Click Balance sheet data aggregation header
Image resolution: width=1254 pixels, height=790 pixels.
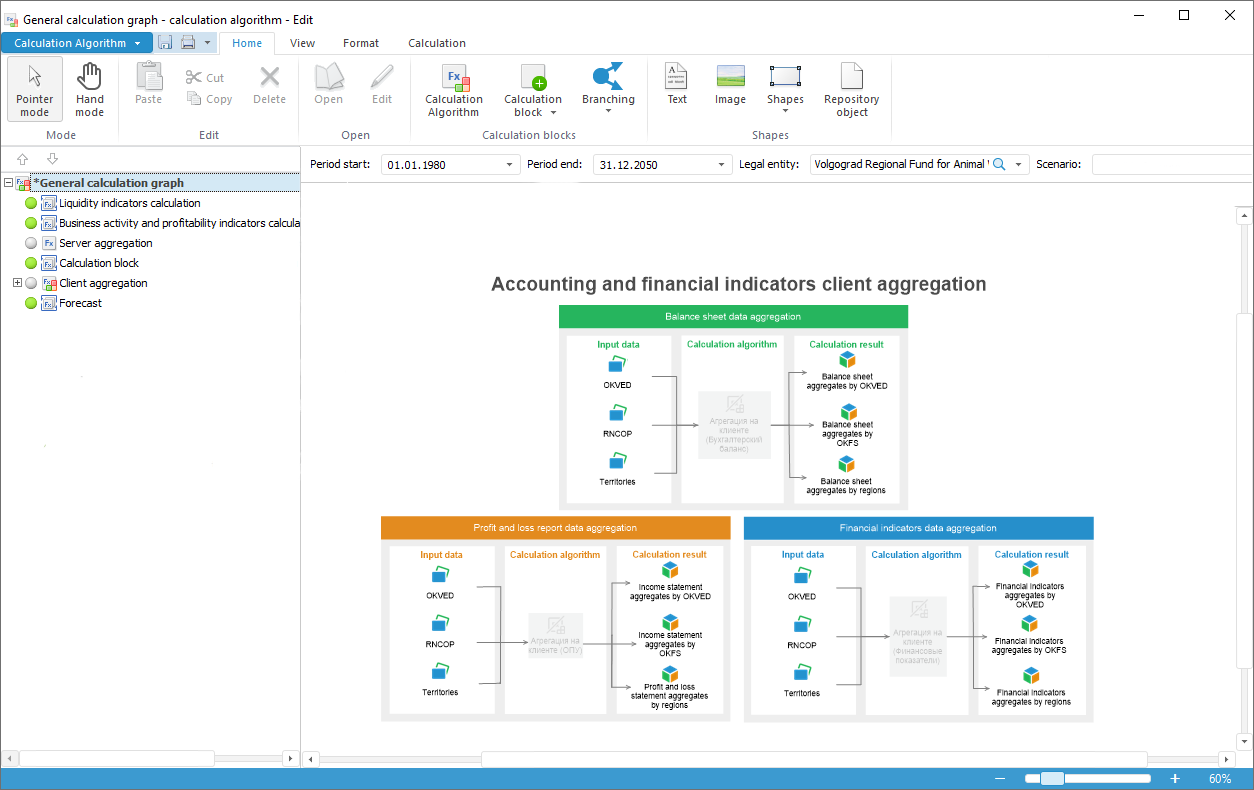point(733,316)
